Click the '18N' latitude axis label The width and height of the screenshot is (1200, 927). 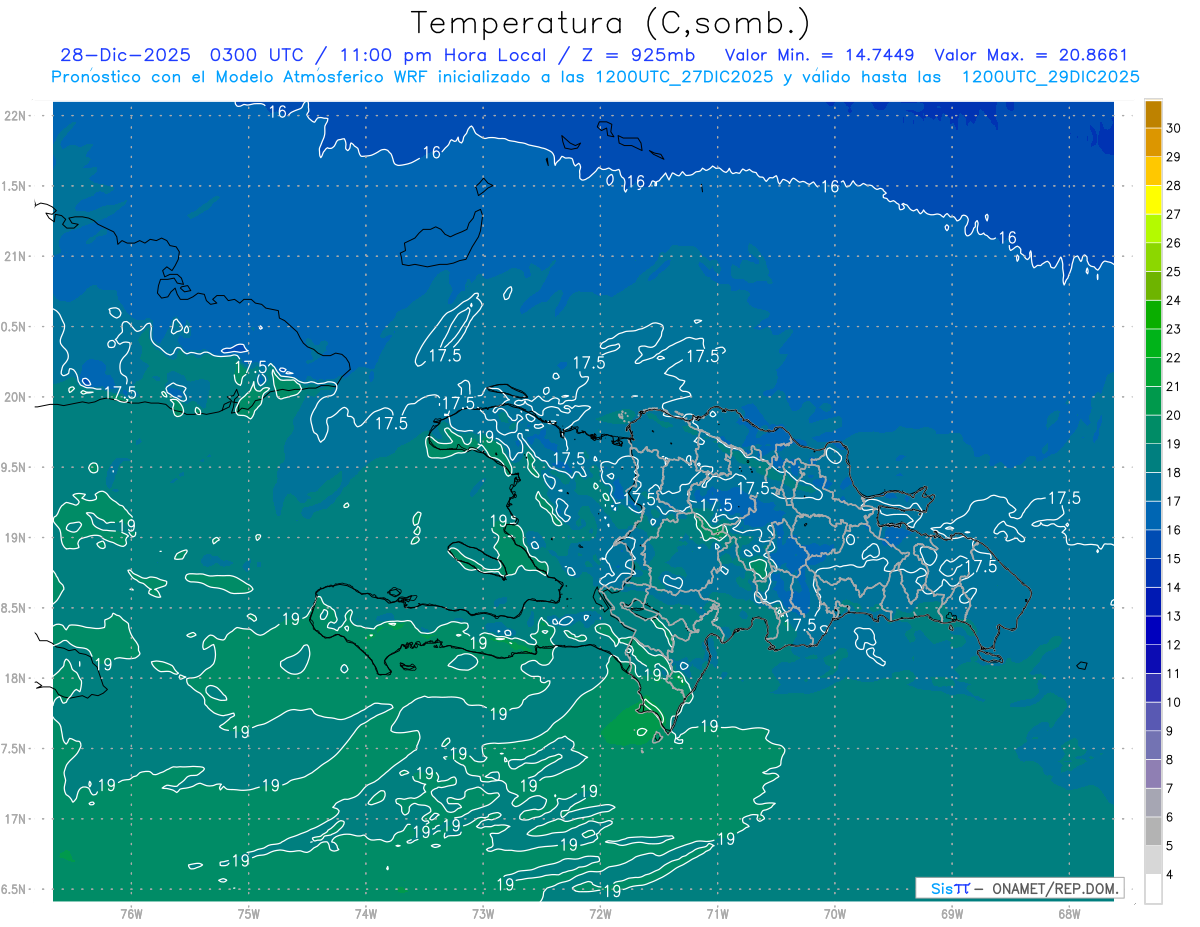pyautogui.click(x=15, y=678)
